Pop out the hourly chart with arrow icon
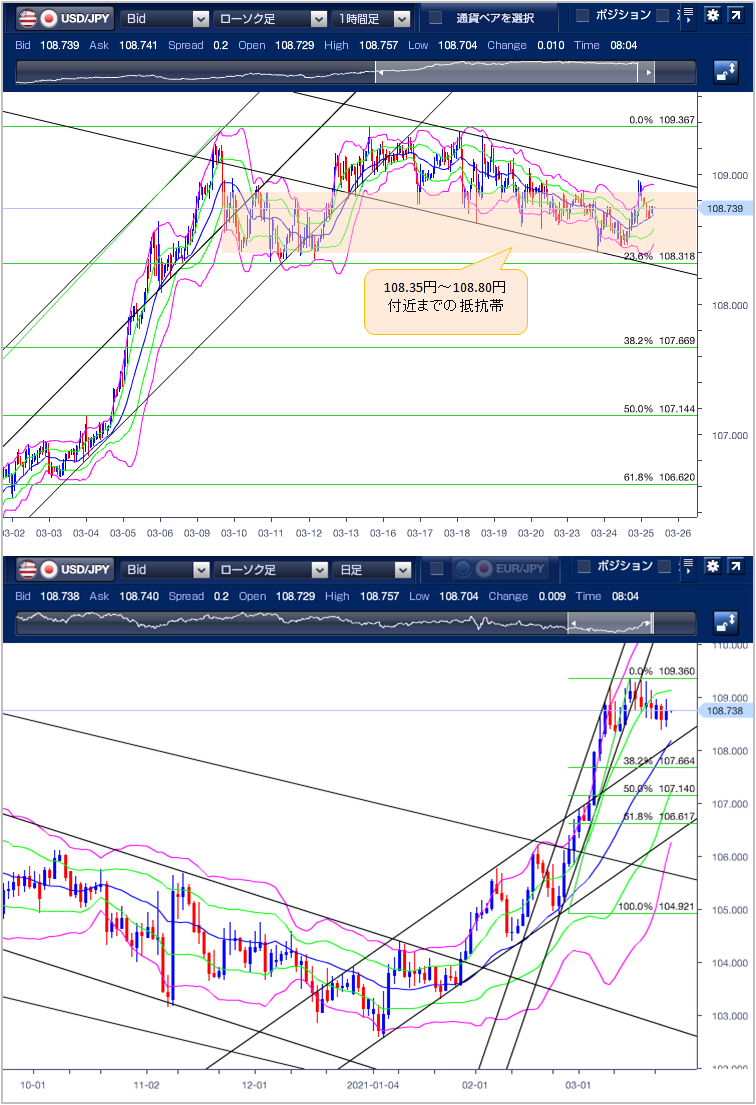Viewport: 756px width, 1105px height. [737, 16]
